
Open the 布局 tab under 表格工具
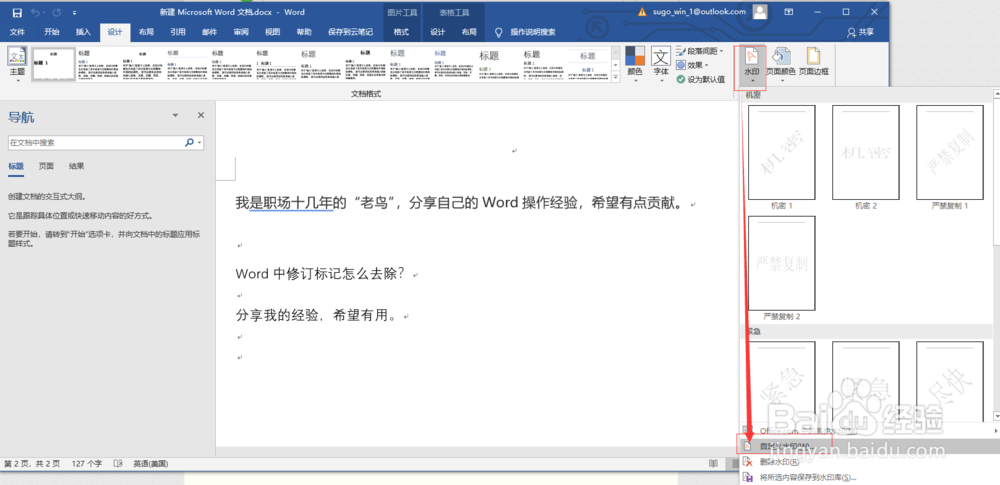(x=469, y=32)
